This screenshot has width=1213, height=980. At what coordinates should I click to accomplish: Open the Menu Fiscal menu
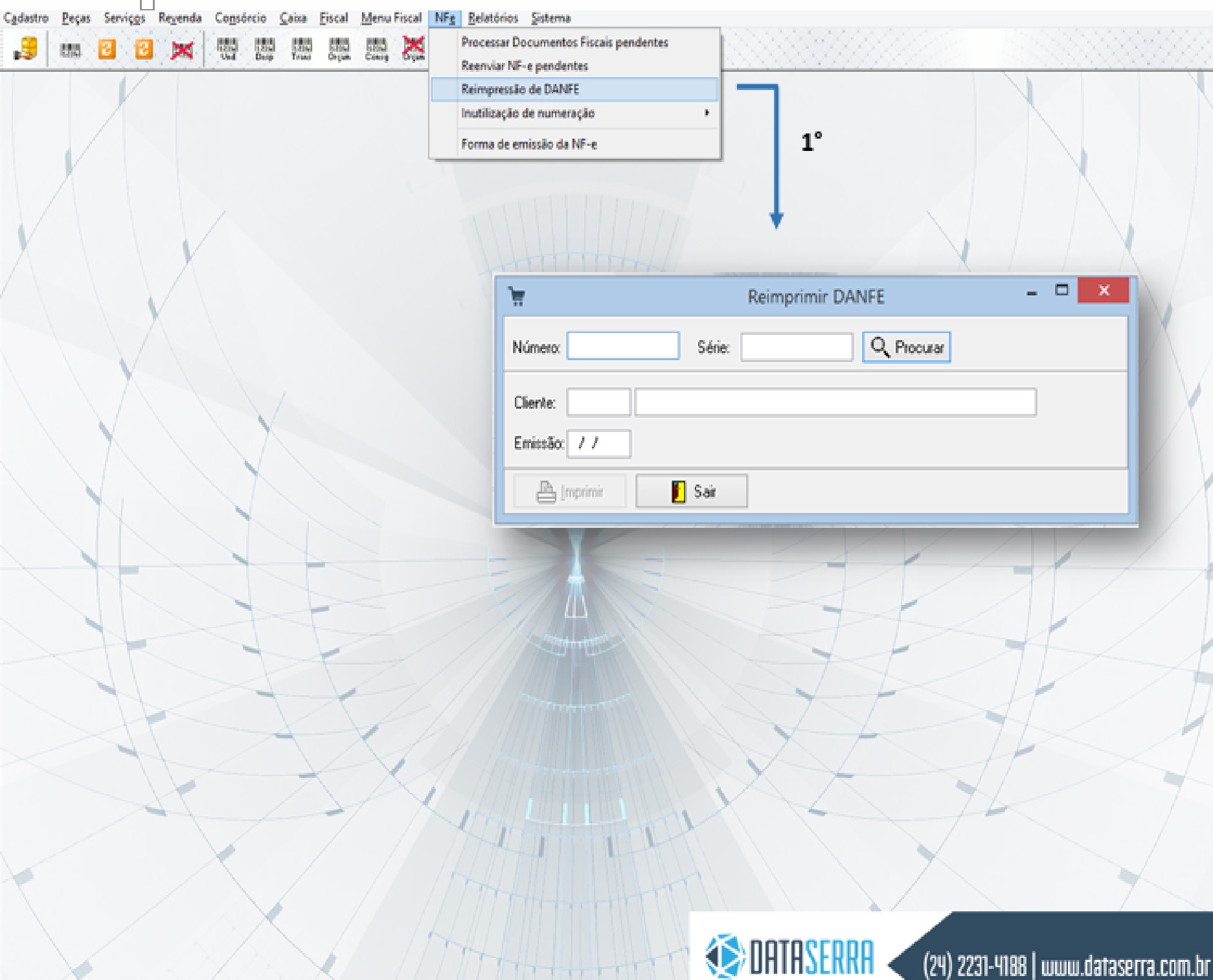[391, 18]
